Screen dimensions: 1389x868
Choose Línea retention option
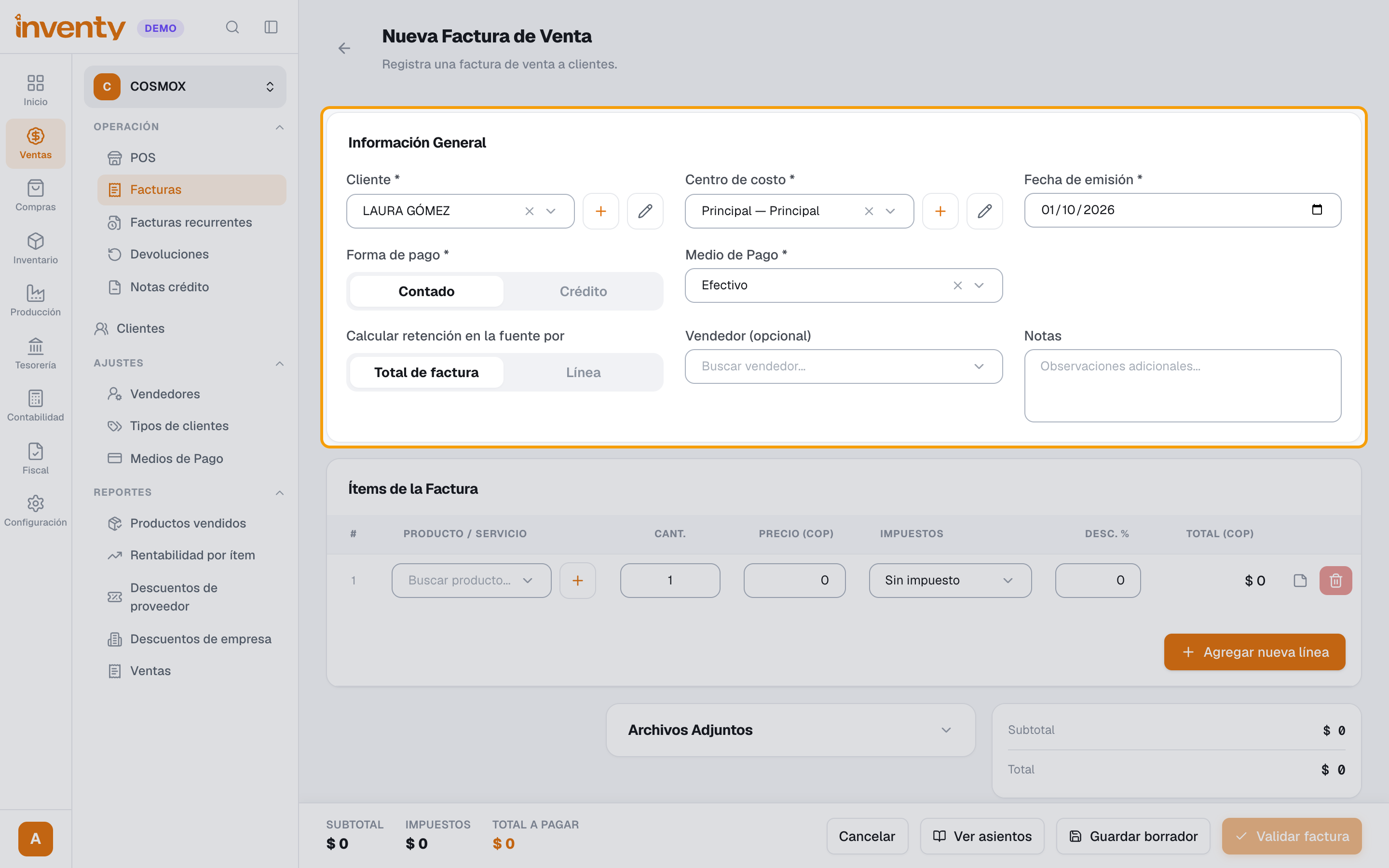[583, 372]
